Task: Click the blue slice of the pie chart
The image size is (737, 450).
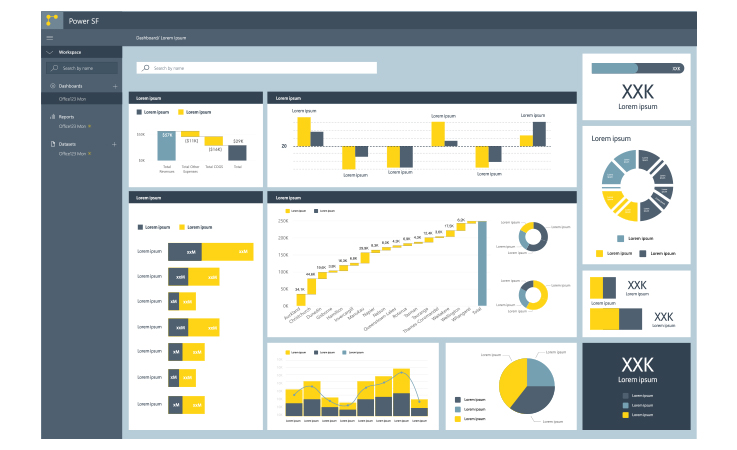Action: (541, 372)
